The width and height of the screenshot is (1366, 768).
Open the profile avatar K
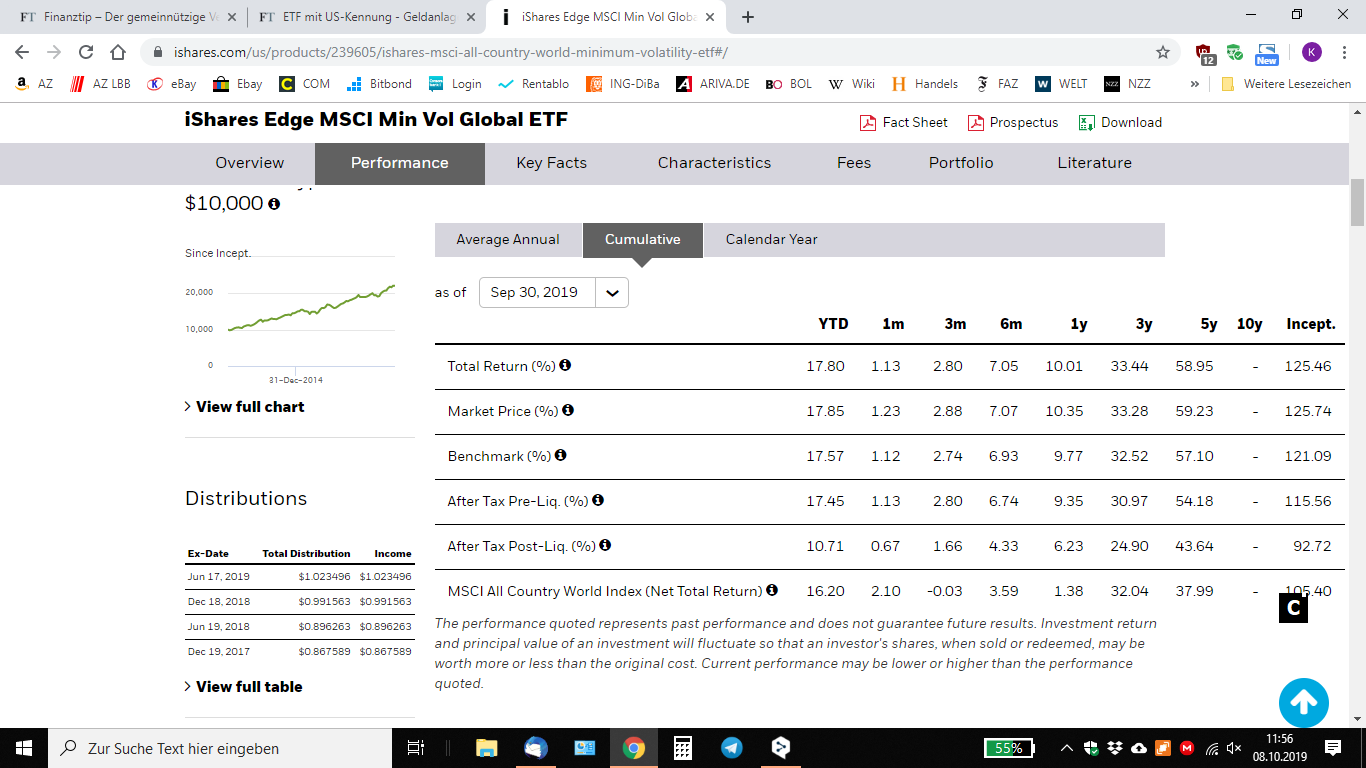click(x=1311, y=52)
